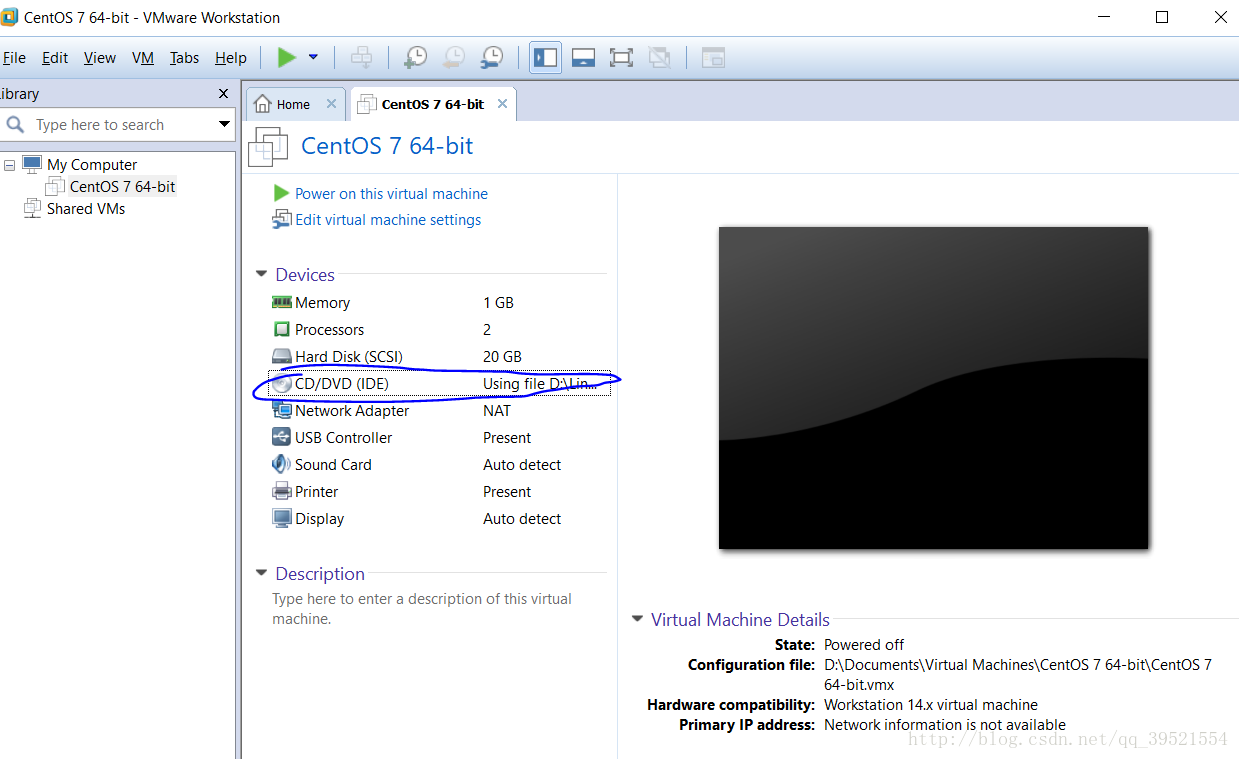Click the Hard Disk (SCSI) device icon
Viewport: 1239px width, 759px height.
coord(281,356)
